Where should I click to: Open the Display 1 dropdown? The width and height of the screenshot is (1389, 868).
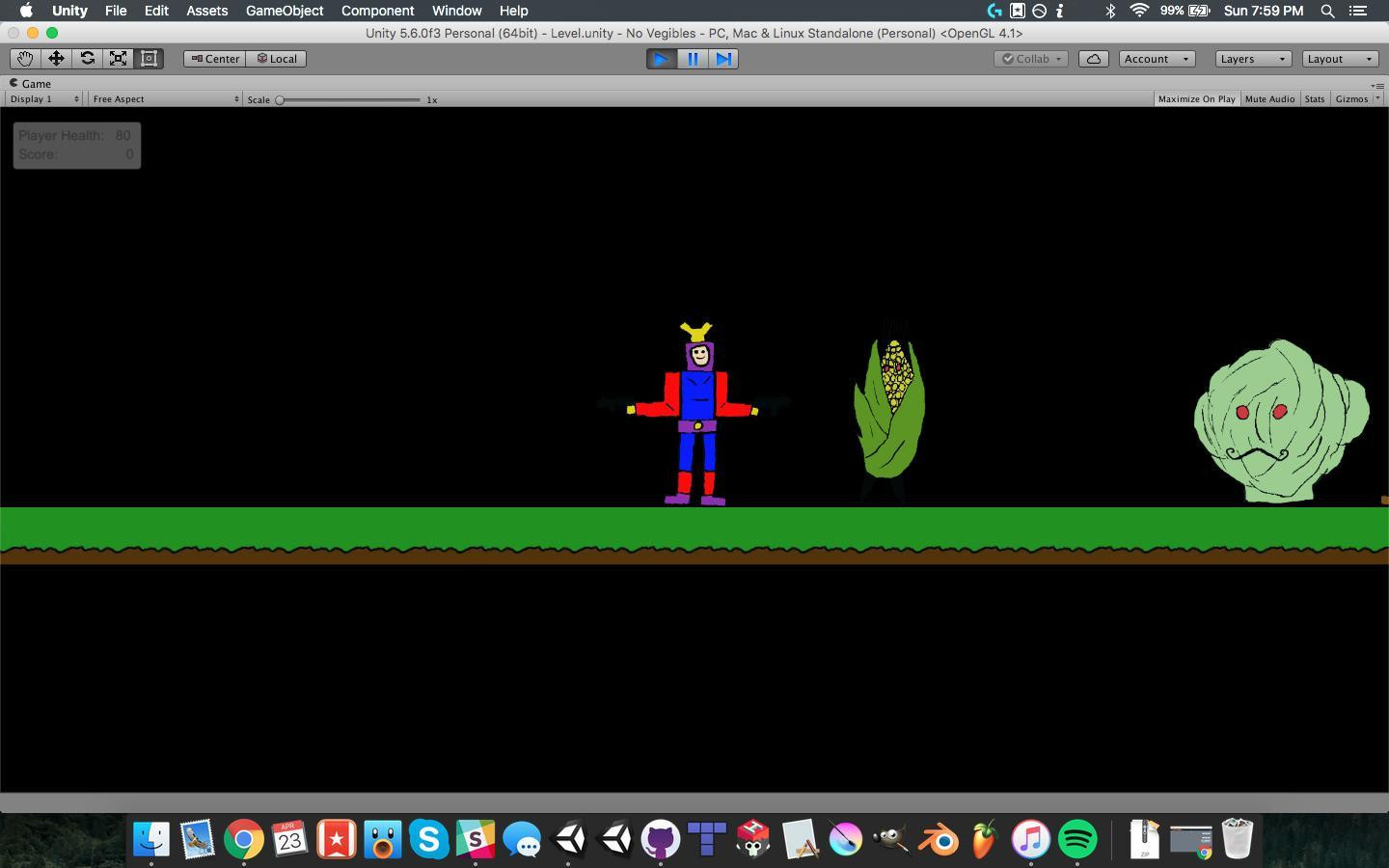pos(44,99)
